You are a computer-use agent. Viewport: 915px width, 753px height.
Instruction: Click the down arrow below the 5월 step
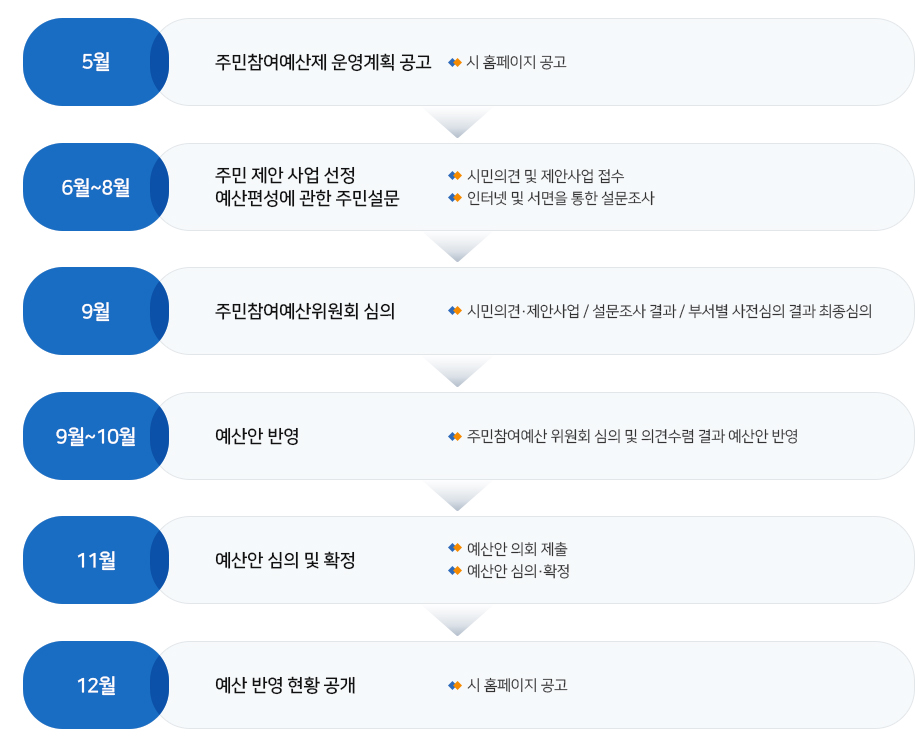458,123
